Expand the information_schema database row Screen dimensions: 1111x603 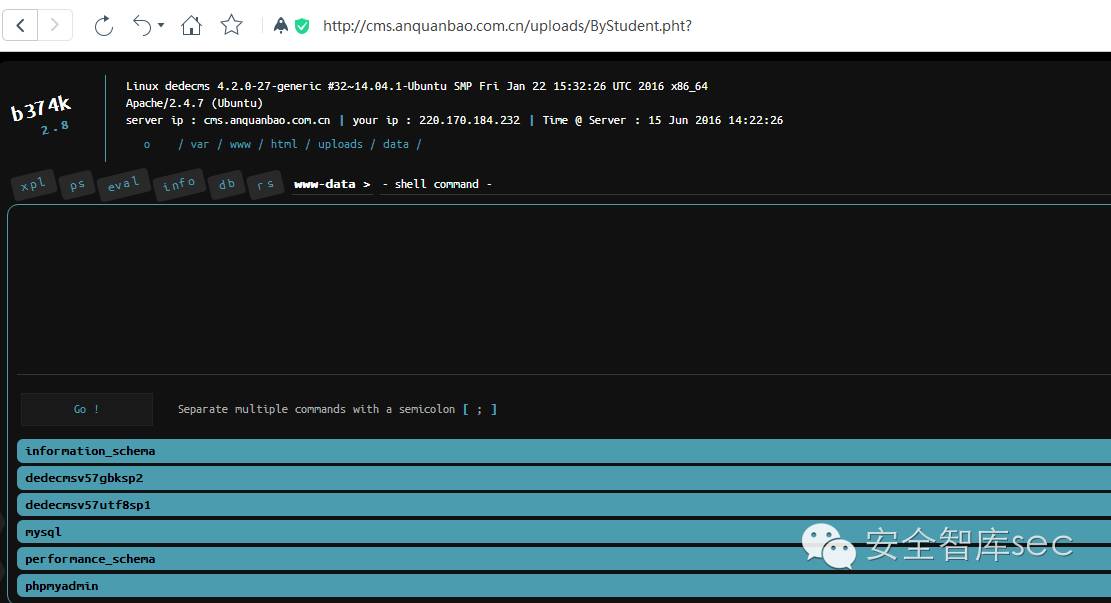564,451
